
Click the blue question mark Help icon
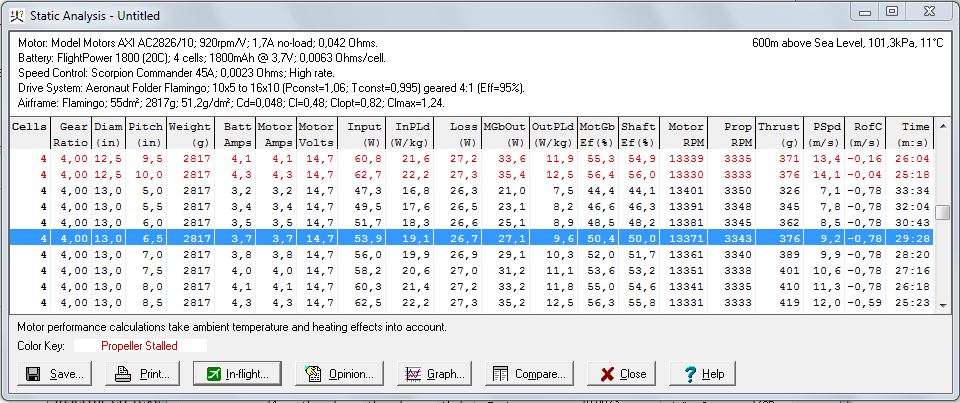point(689,374)
